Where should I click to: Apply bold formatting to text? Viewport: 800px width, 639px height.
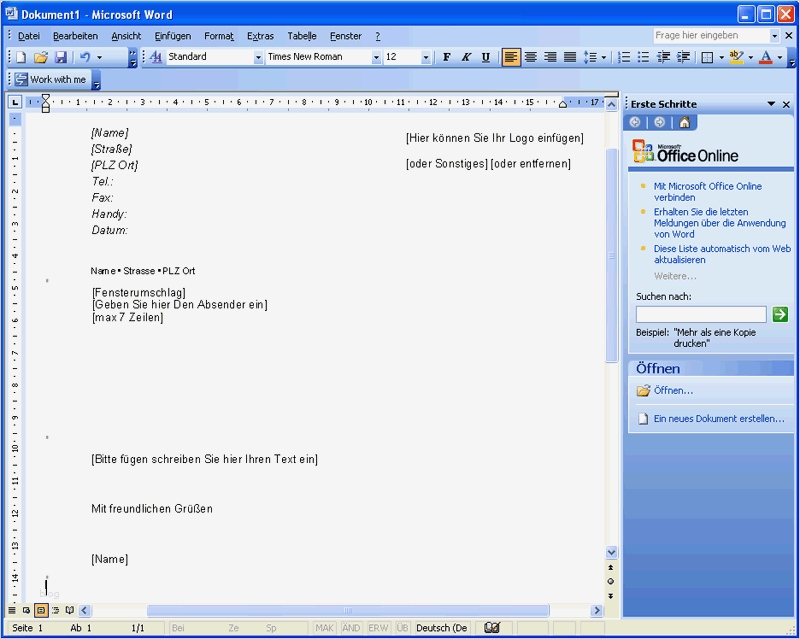(446, 57)
